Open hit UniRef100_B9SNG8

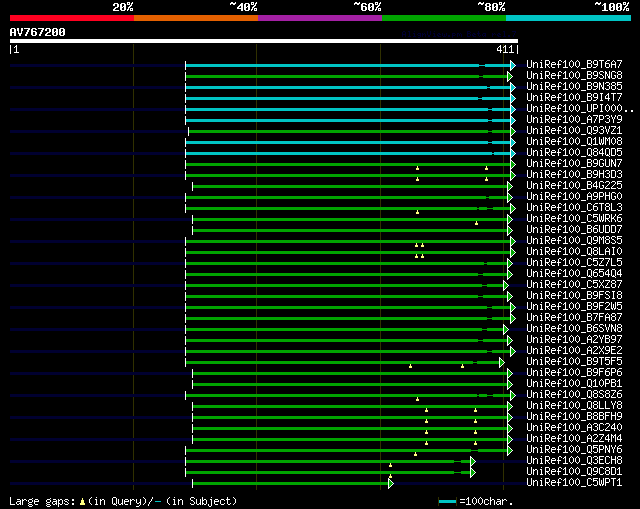click(x=574, y=76)
